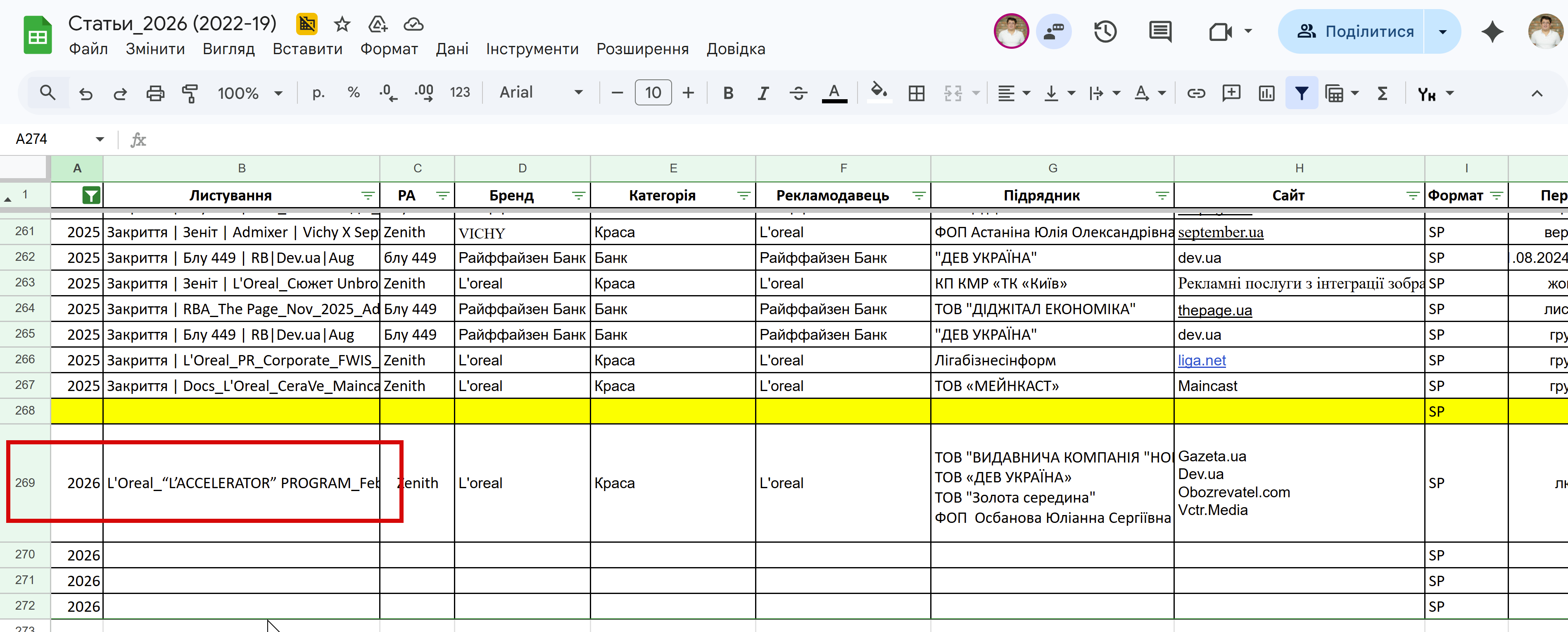Open the Бренд column filter dropdown
1568x632 pixels.
pos(578,196)
